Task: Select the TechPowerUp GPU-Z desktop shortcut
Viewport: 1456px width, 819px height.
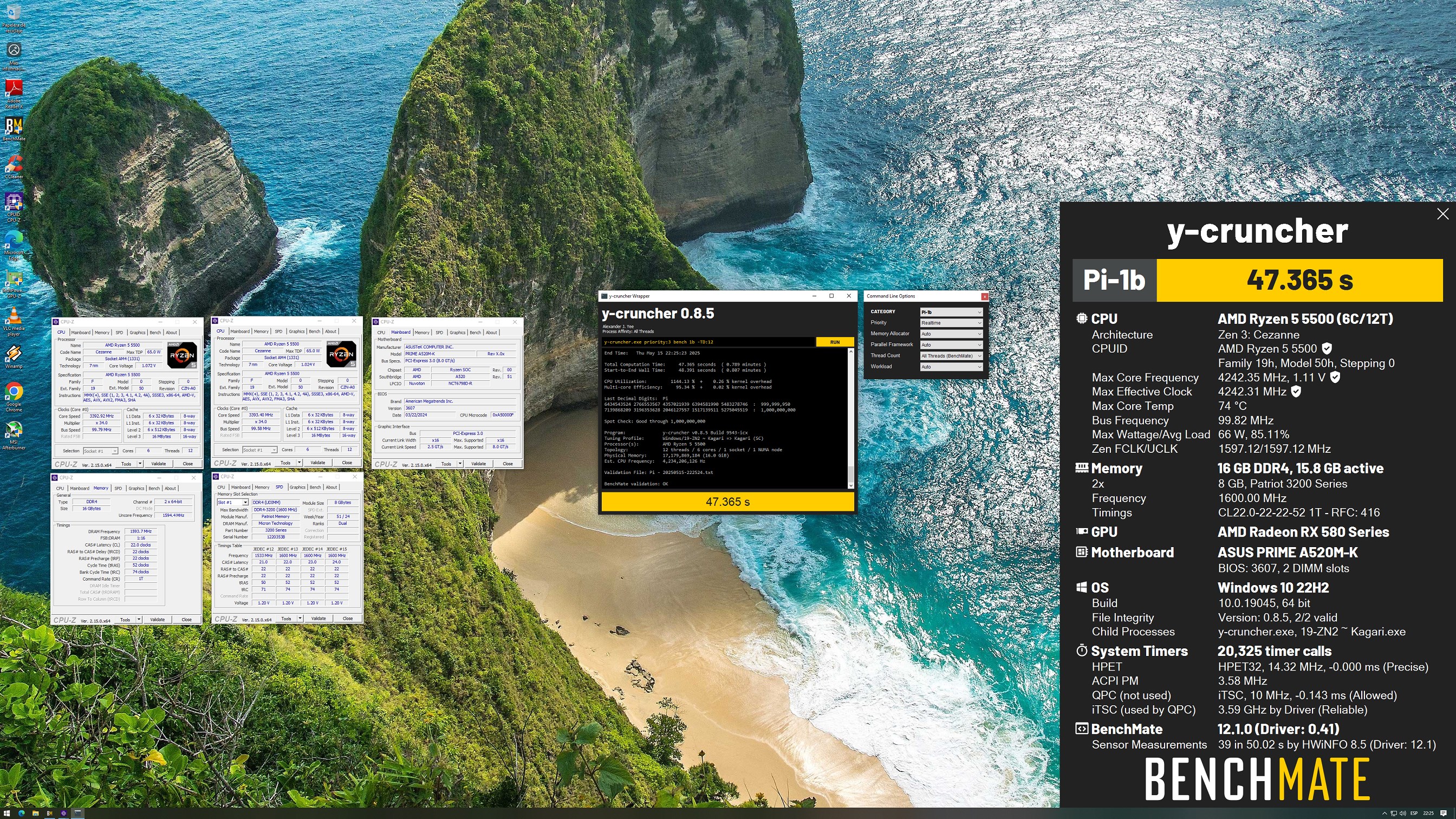Action: (14, 284)
